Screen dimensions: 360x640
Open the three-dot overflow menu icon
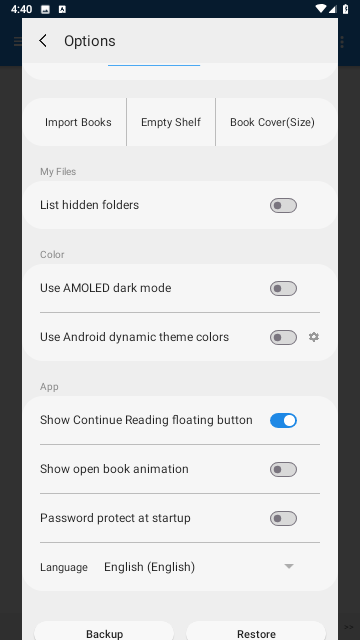point(342,42)
